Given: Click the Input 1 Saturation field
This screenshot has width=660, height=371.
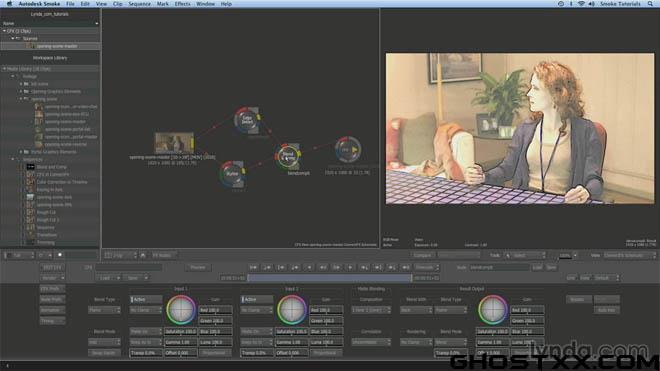Looking at the screenshot, I should point(180,331).
